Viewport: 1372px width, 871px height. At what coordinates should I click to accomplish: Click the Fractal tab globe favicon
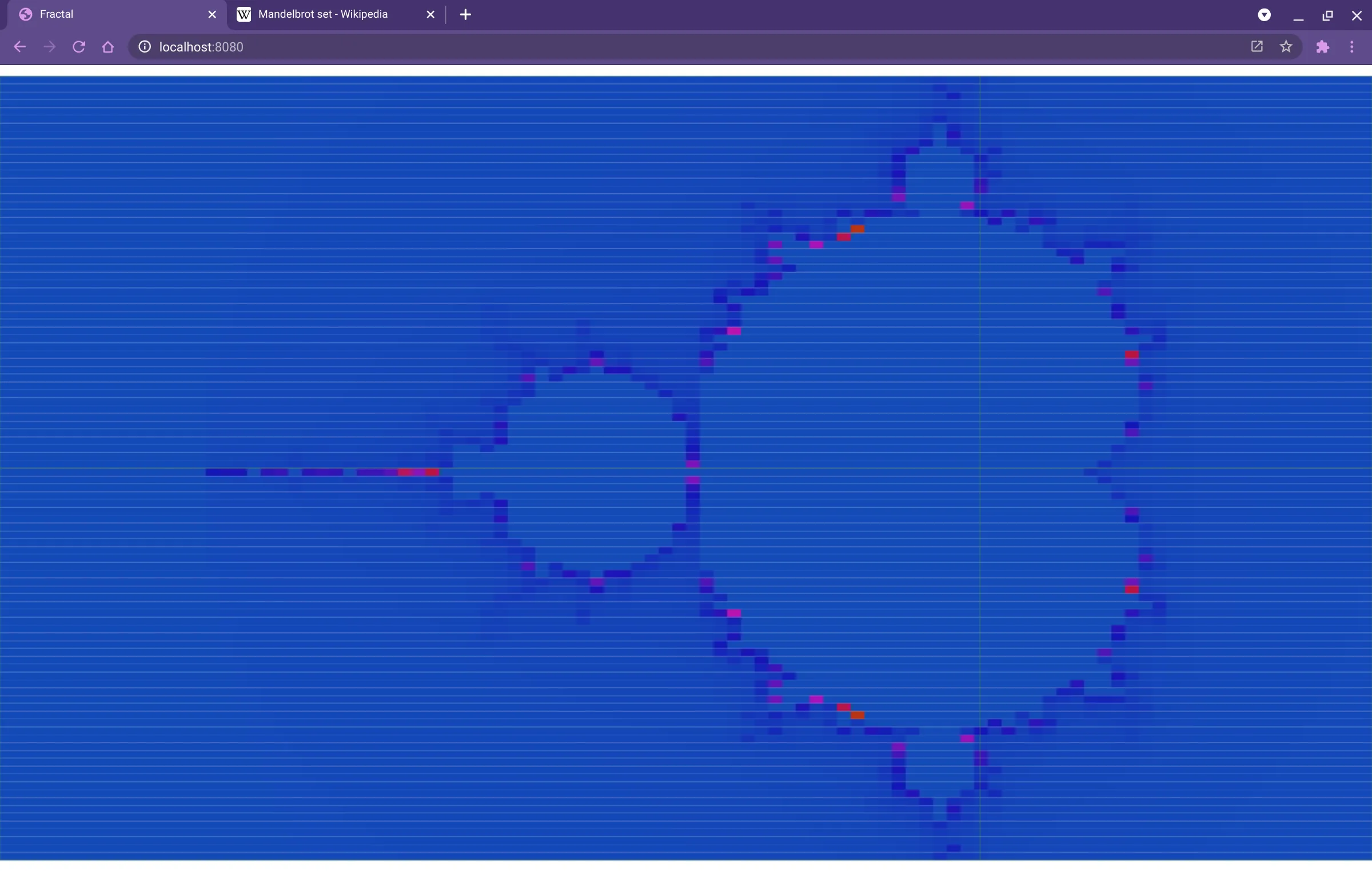tap(26, 14)
